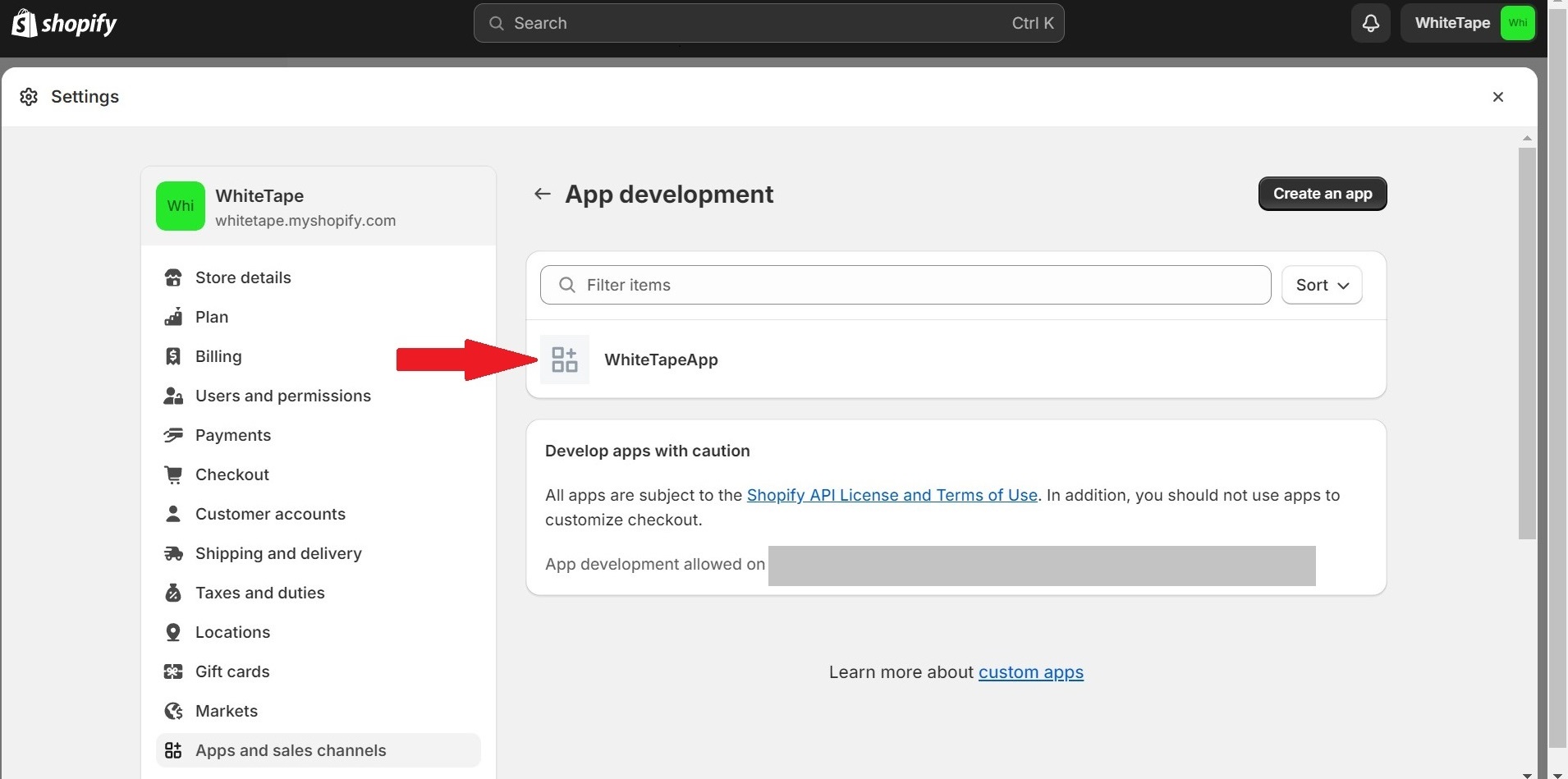The width and height of the screenshot is (1568, 779).
Task: Open the Sort dropdown
Action: point(1322,285)
